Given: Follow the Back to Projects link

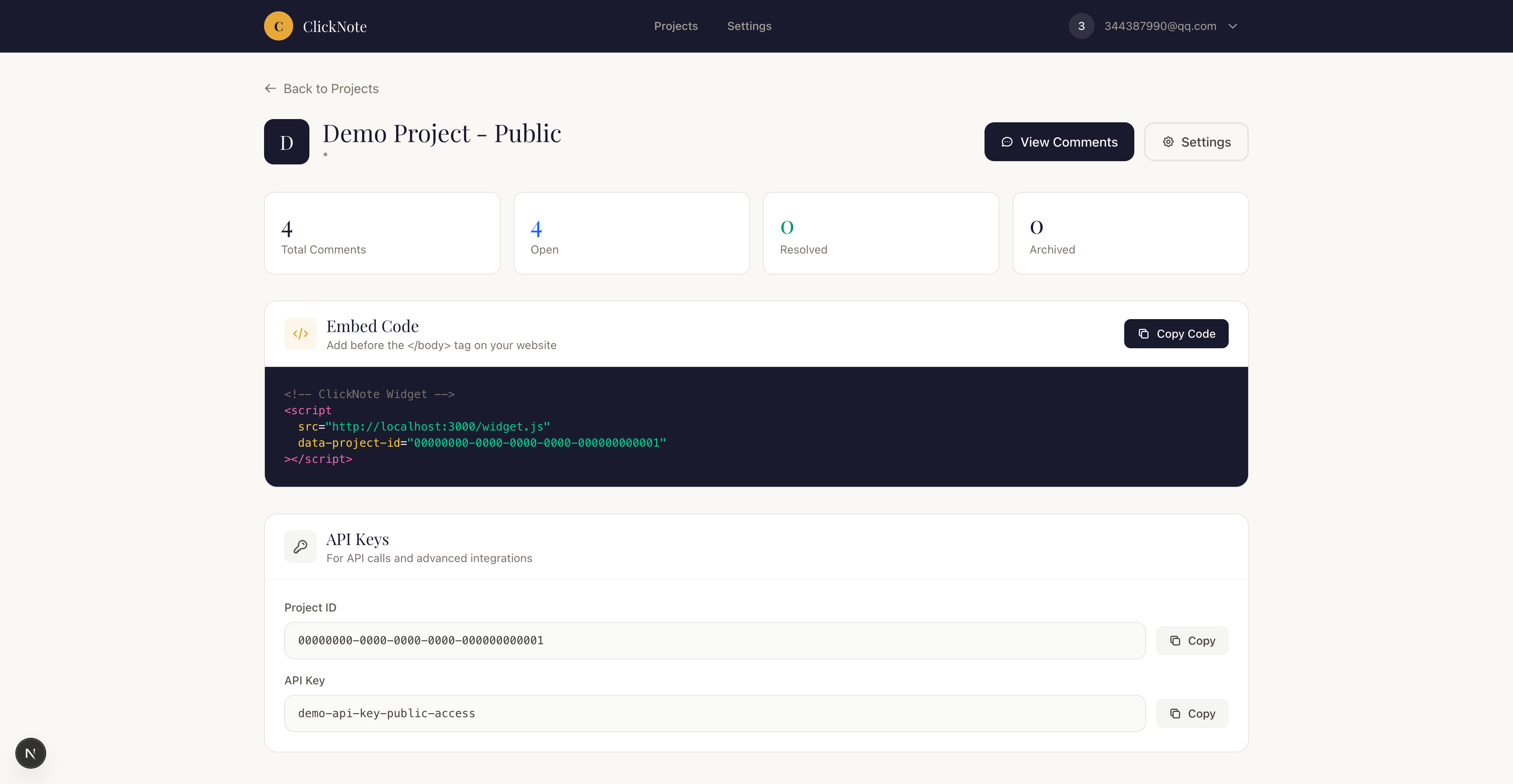Looking at the screenshot, I should pyautogui.click(x=331, y=89).
